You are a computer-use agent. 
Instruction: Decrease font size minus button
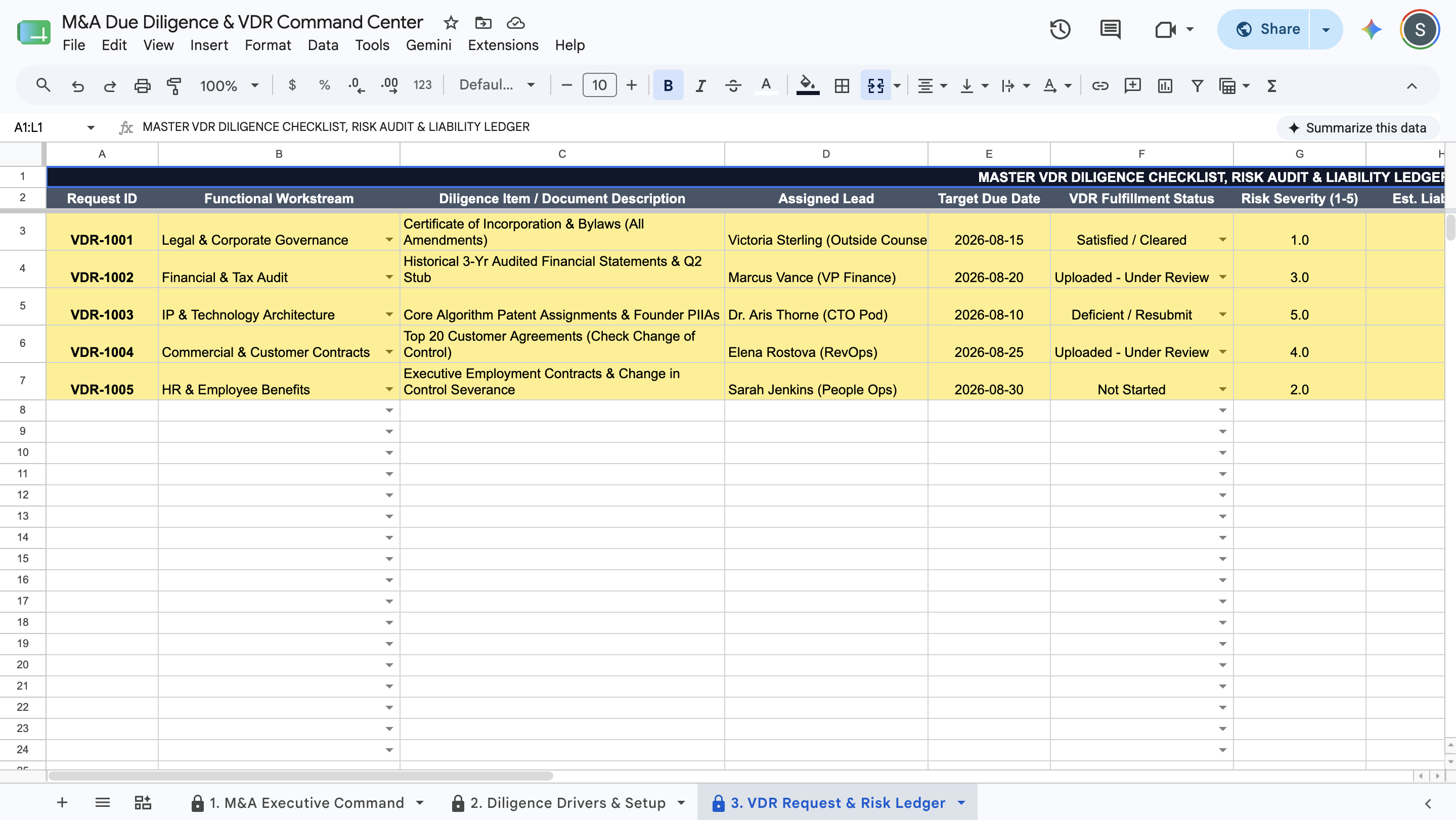coord(566,85)
